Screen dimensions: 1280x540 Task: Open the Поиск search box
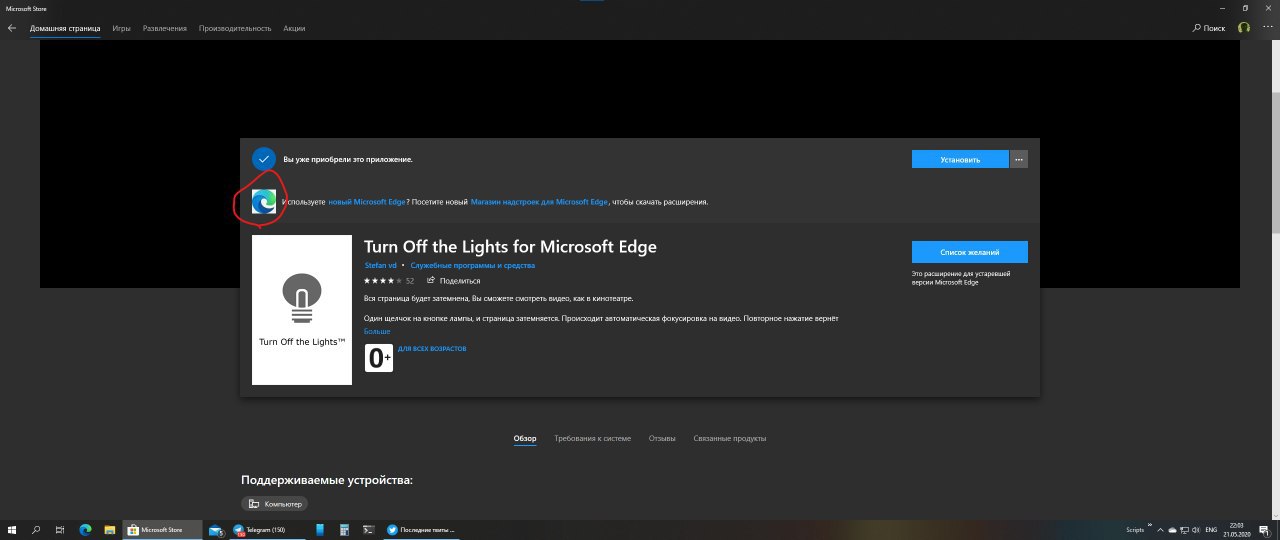tap(1209, 28)
